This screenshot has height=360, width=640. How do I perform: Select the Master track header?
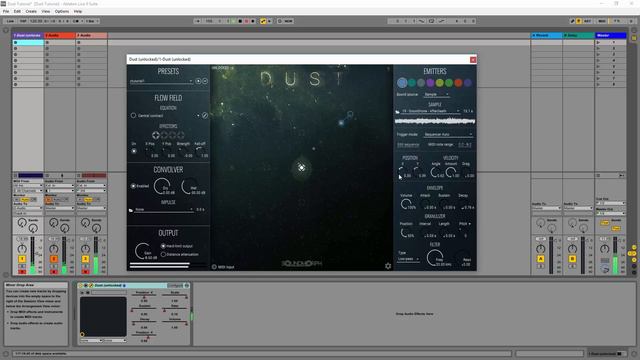click(611, 36)
